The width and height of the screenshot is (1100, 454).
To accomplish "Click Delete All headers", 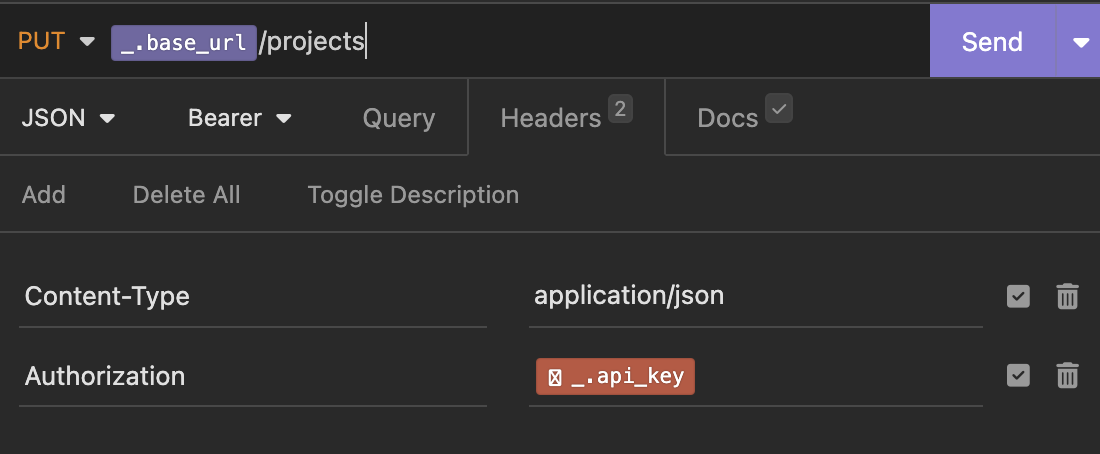I will point(186,194).
